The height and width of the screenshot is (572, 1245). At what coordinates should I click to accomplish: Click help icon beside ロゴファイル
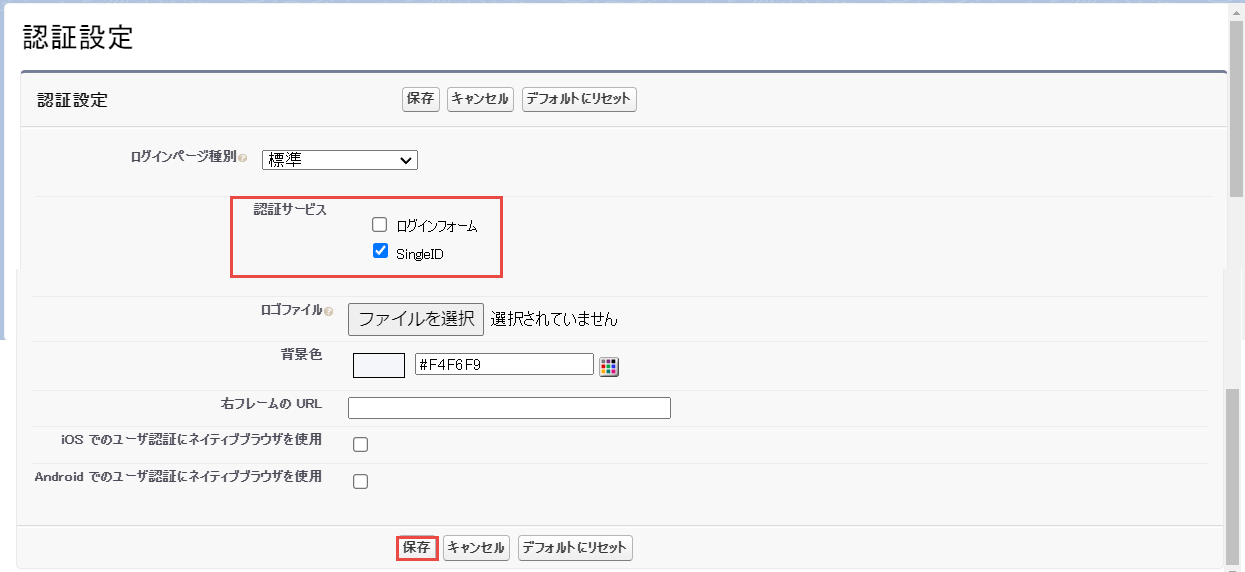(x=328, y=312)
